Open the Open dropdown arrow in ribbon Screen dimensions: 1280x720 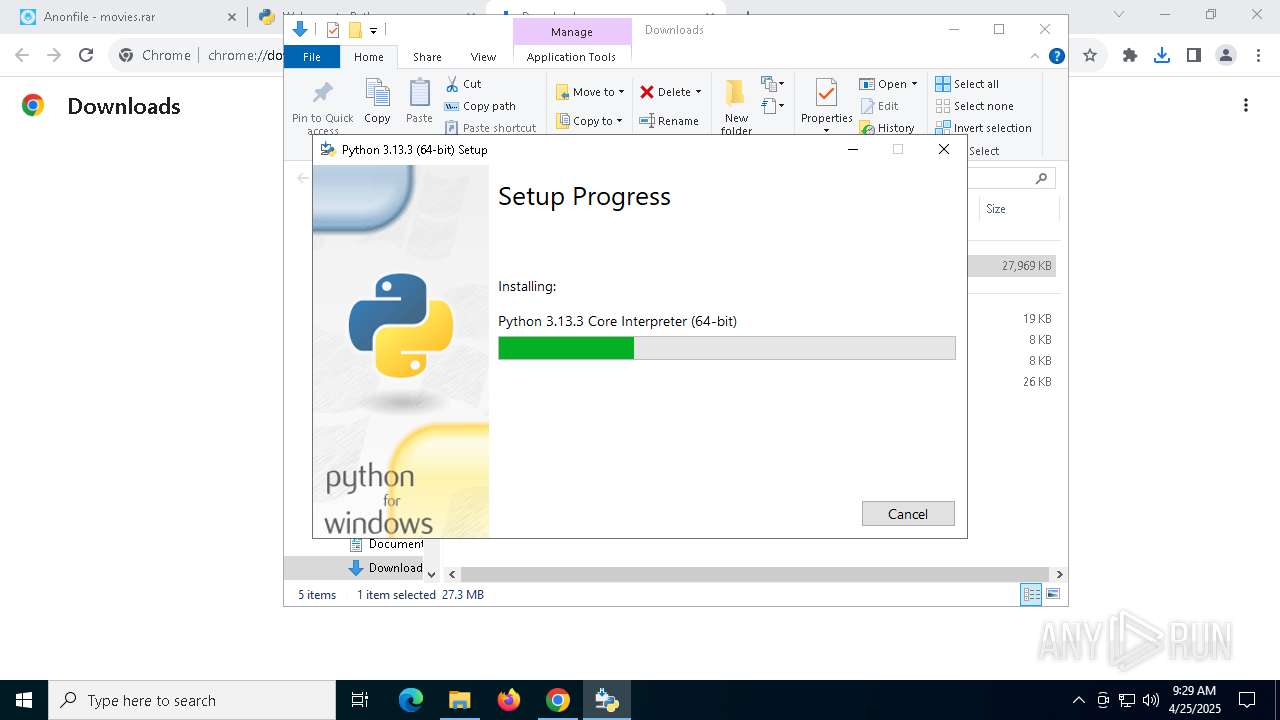click(x=914, y=84)
